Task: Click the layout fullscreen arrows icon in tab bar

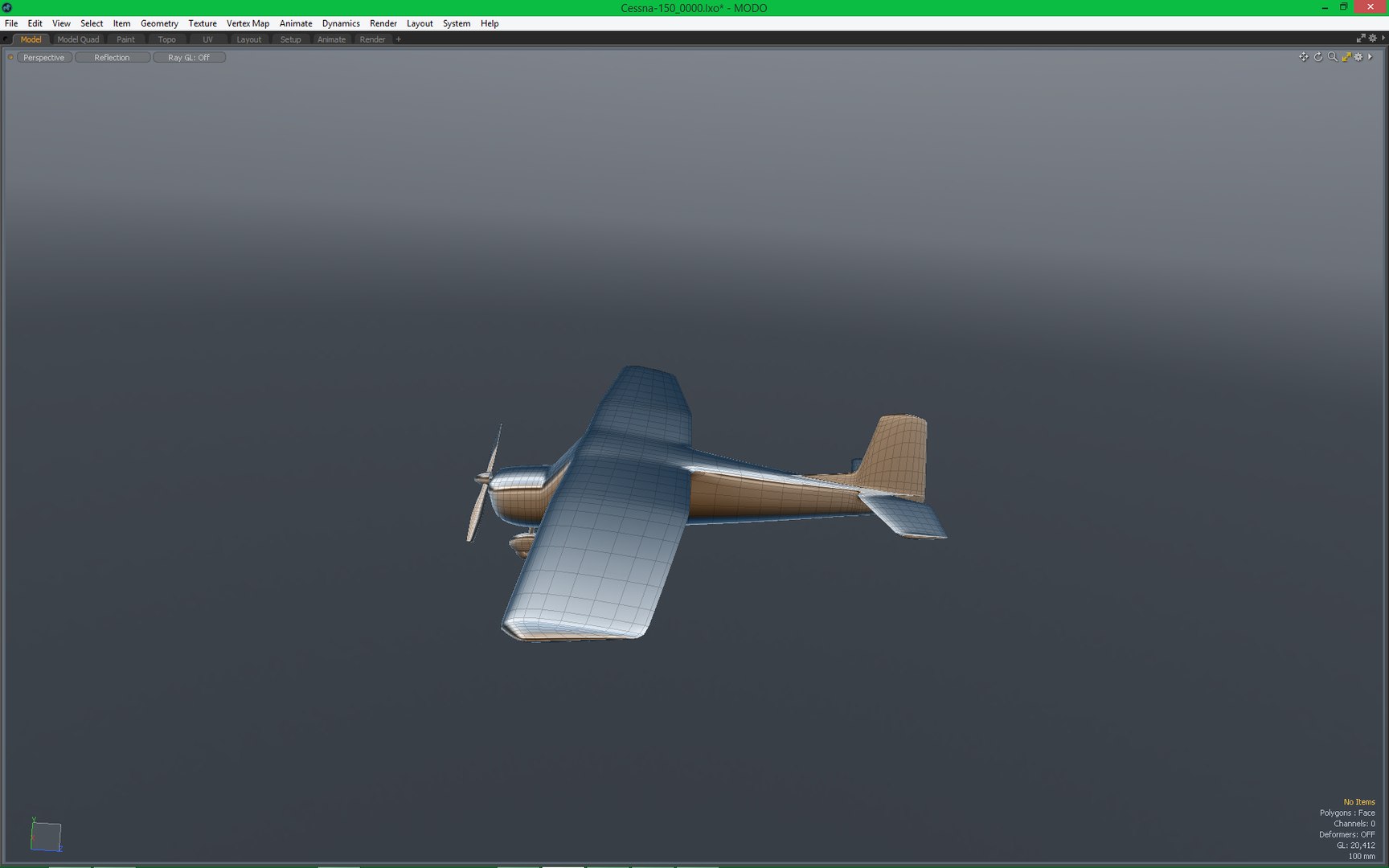Action: (x=1361, y=39)
